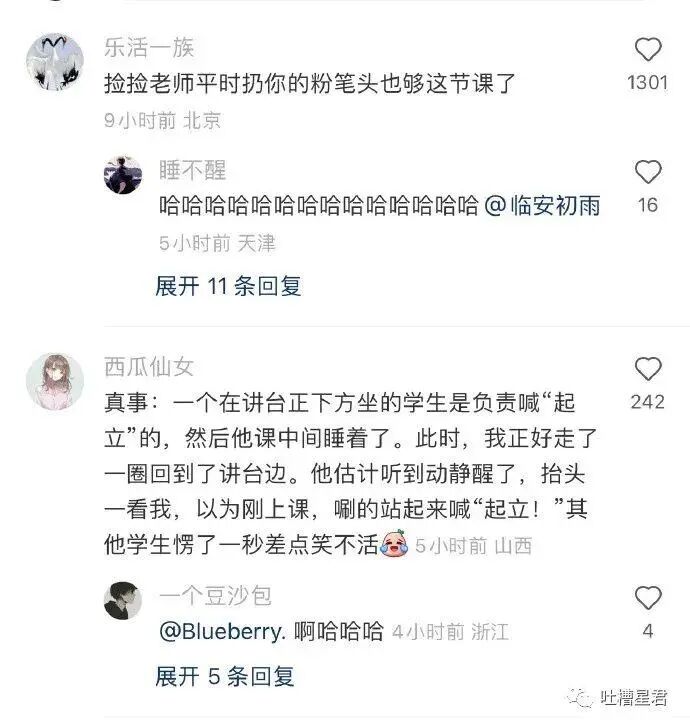Like the reply by 一个豆沙包
This screenshot has width=690, height=728.
[647, 598]
